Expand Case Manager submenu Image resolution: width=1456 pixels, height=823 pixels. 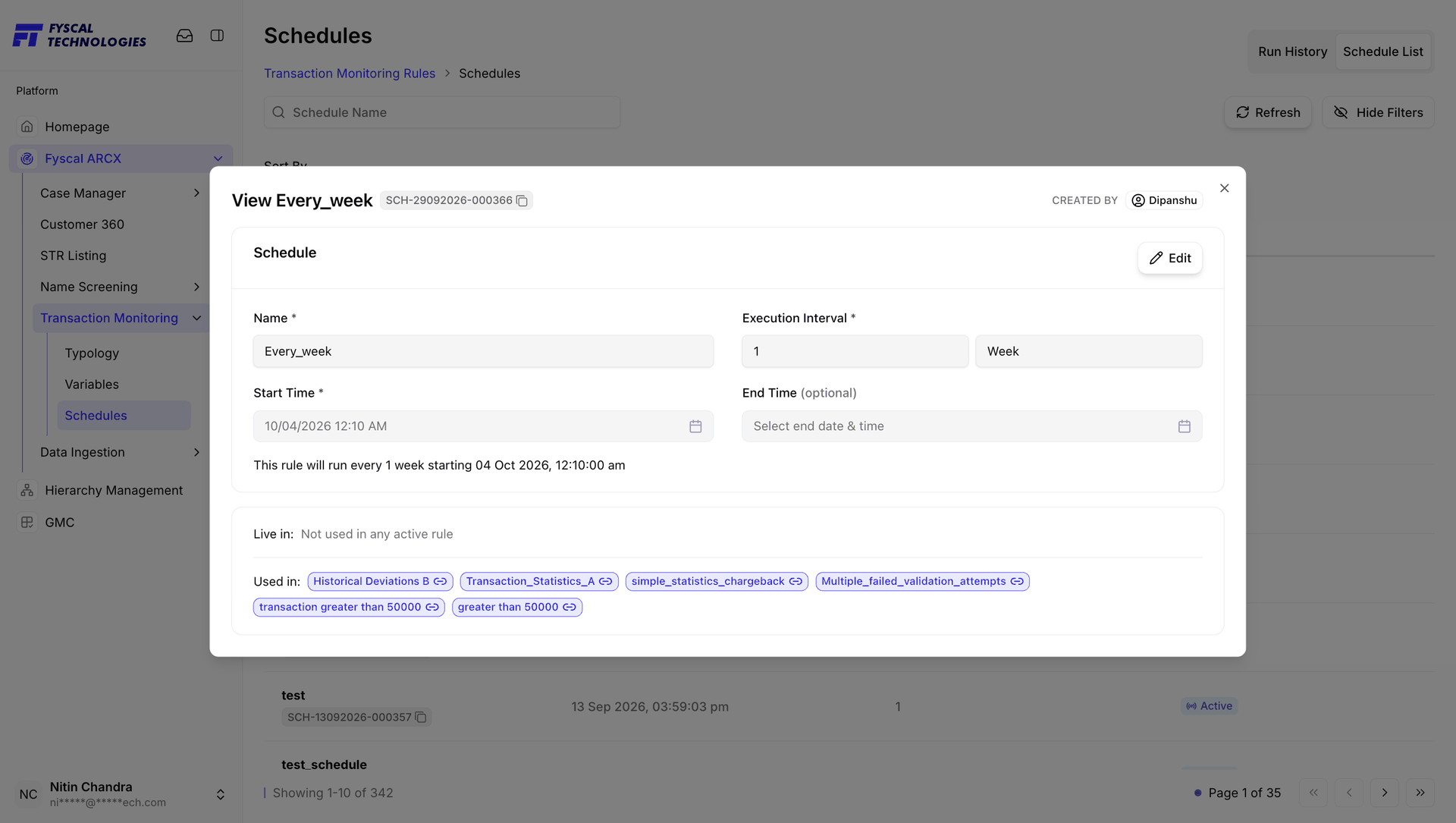[196, 193]
